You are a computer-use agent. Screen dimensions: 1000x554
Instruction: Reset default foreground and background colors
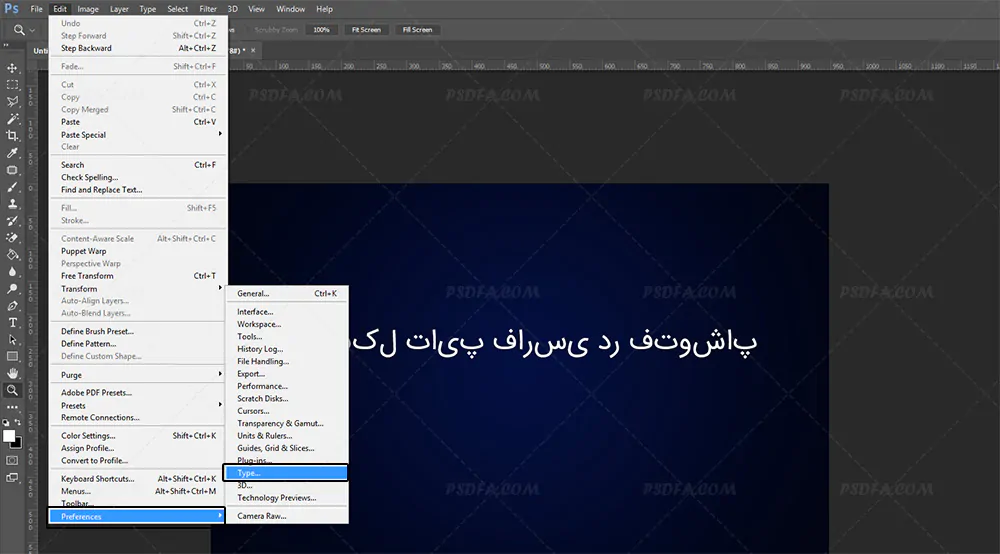click(x=6, y=423)
